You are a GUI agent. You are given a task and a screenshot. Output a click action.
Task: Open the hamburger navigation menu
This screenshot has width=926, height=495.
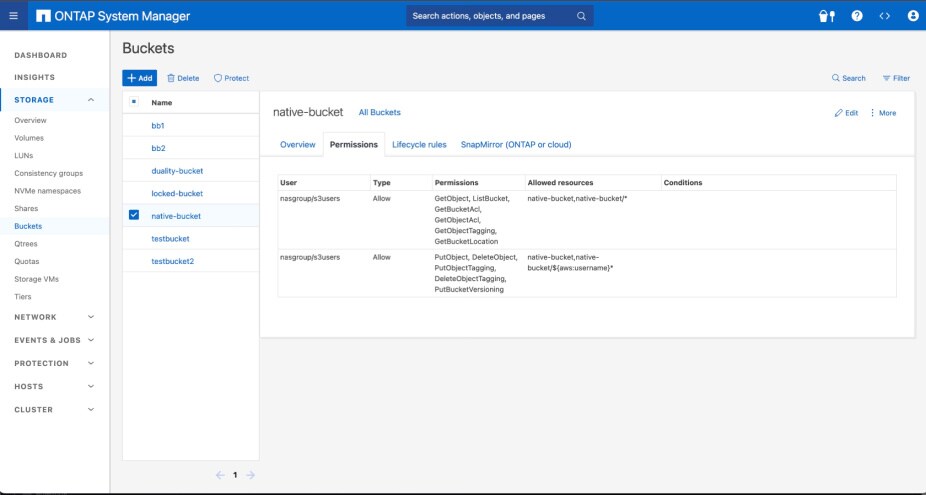(x=13, y=16)
